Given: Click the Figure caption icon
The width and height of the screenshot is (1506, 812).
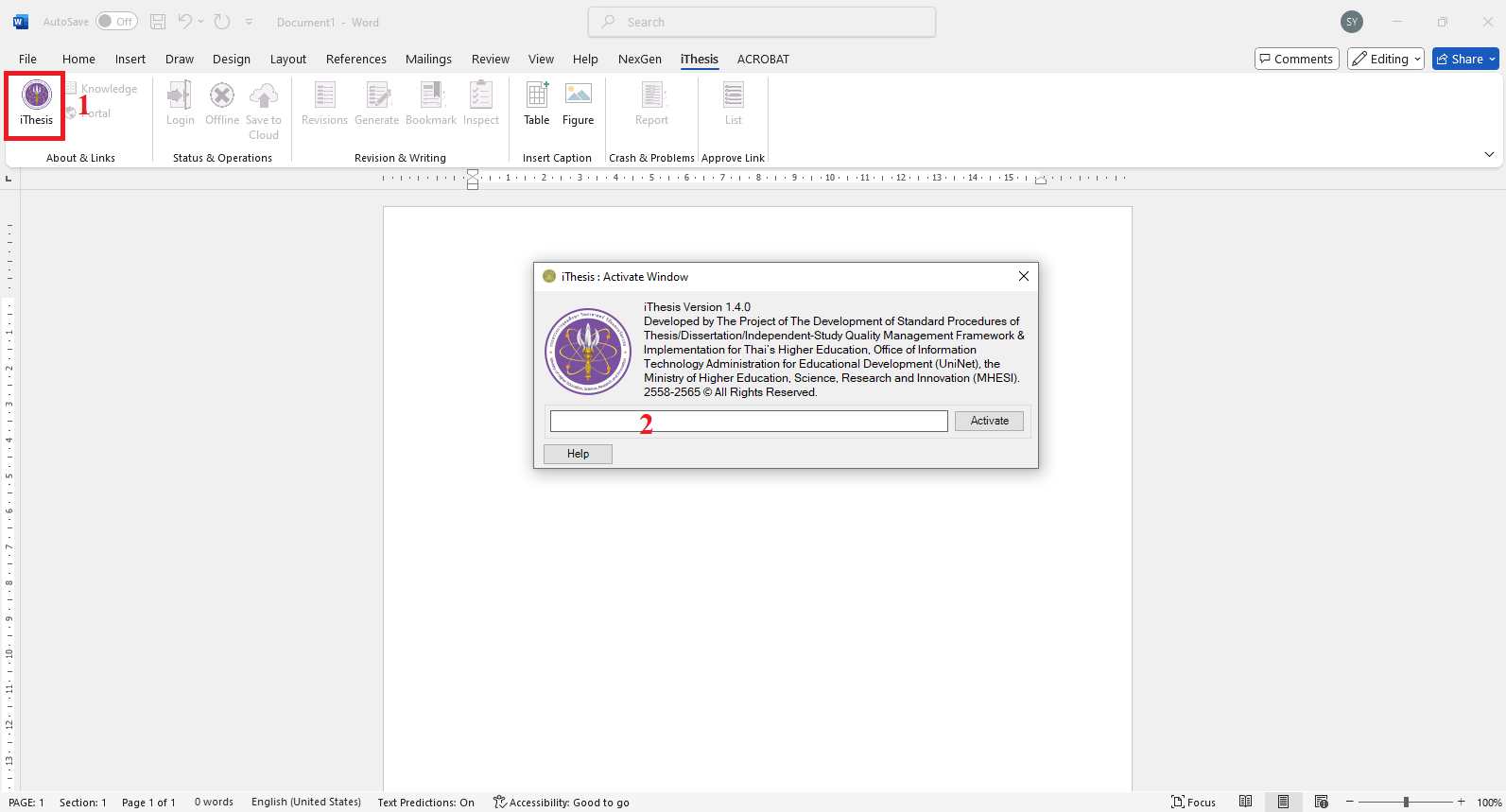Looking at the screenshot, I should pyautogui.click(x=578, y=103).
